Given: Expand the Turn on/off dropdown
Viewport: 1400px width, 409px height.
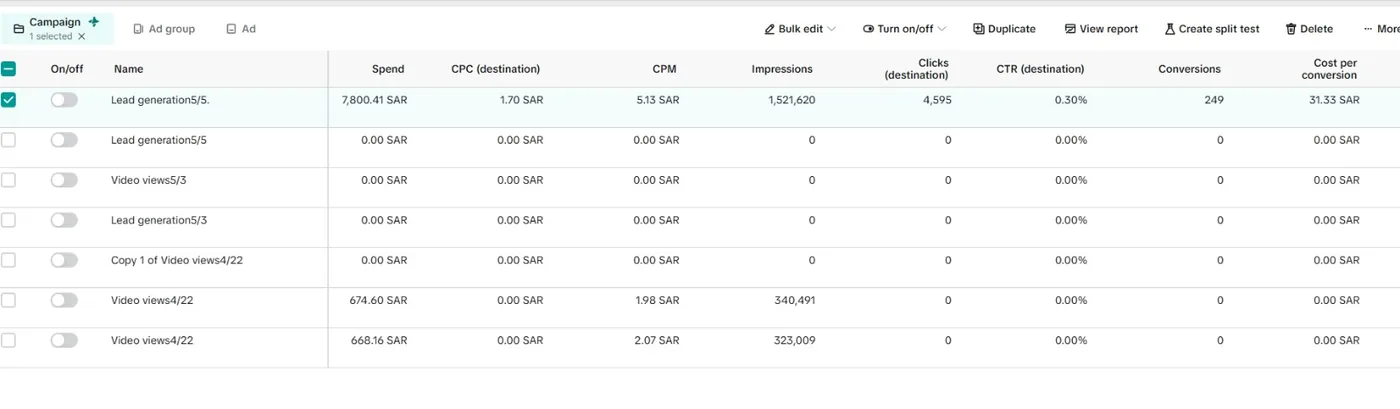Looking at the screenshot, I should pos(904,29).
